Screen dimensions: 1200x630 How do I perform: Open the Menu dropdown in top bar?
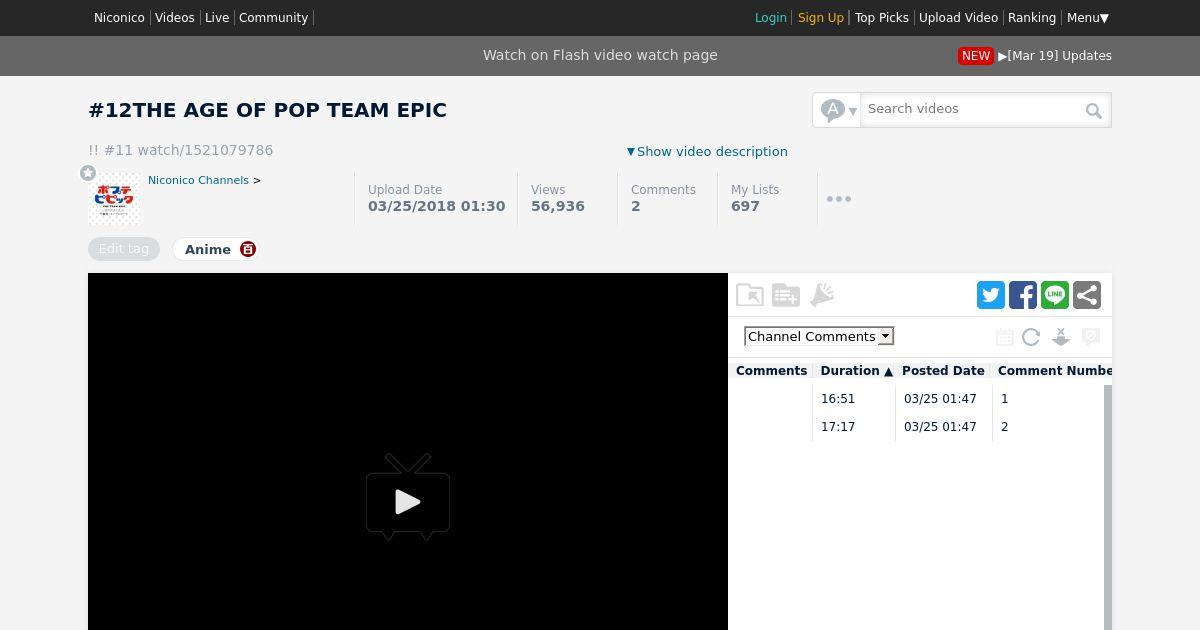pyautogui.click(x=1088, y=18)
